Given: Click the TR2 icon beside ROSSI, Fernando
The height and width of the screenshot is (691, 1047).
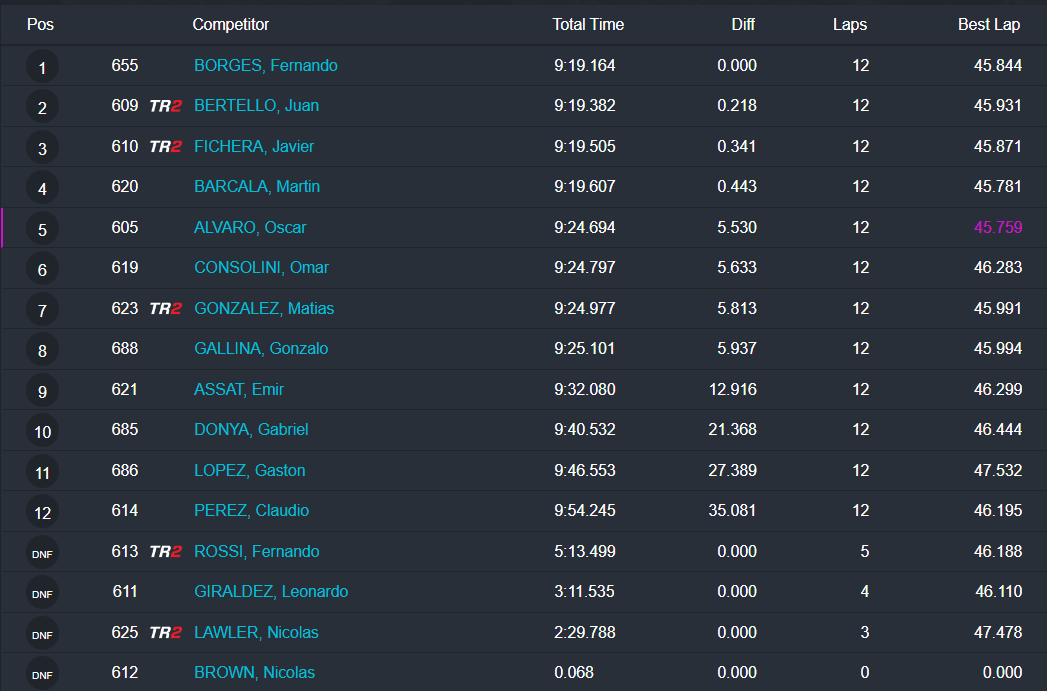Looking at the screenshot, I should pos(165,552).
